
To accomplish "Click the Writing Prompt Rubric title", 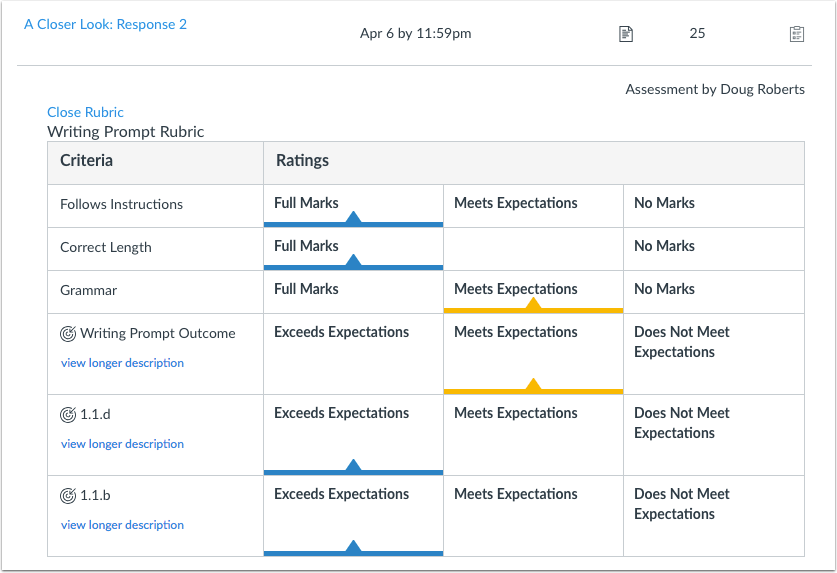I will [x=125, y=132].
